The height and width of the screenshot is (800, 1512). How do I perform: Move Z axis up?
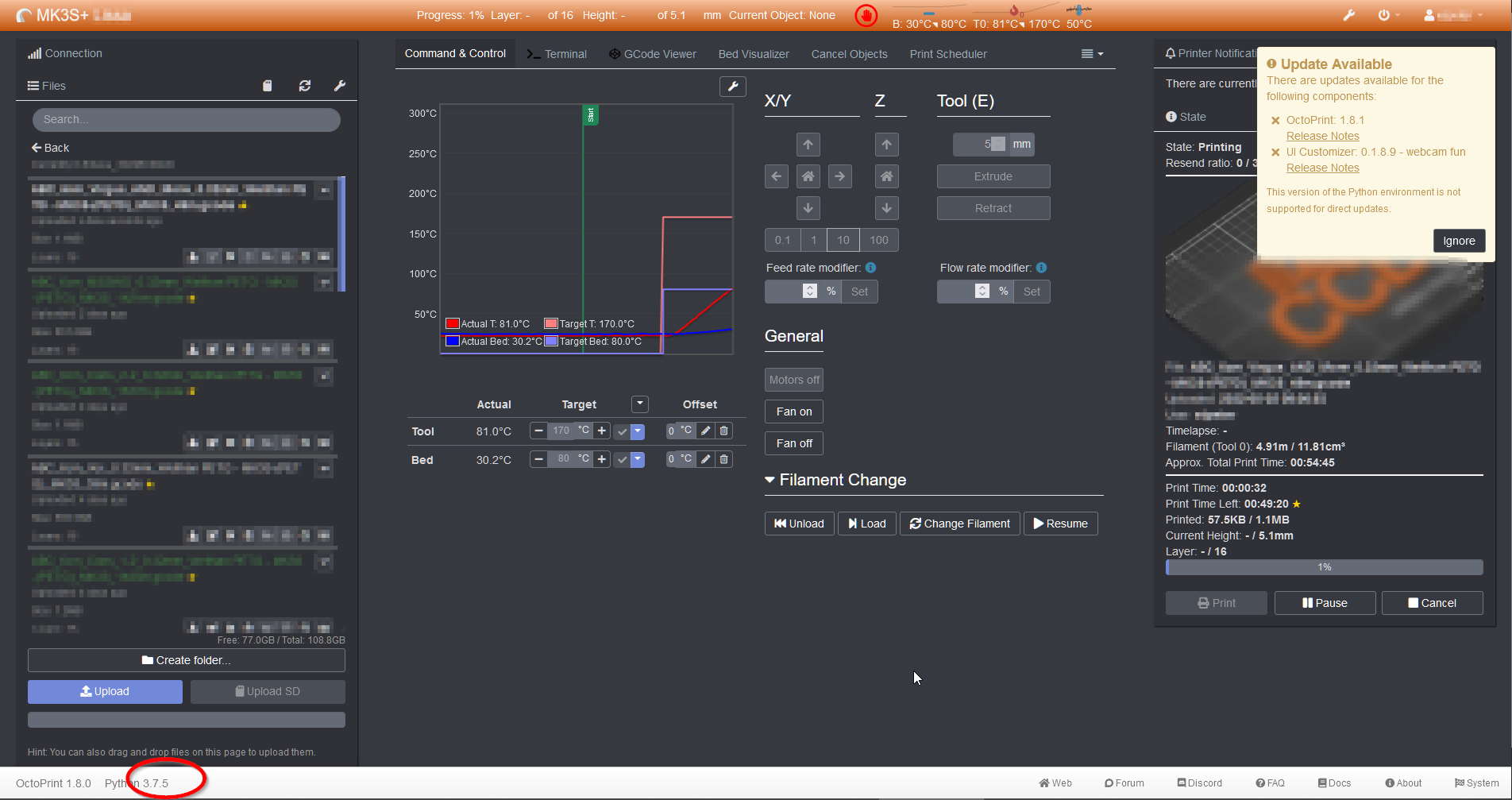pos(886,145)
